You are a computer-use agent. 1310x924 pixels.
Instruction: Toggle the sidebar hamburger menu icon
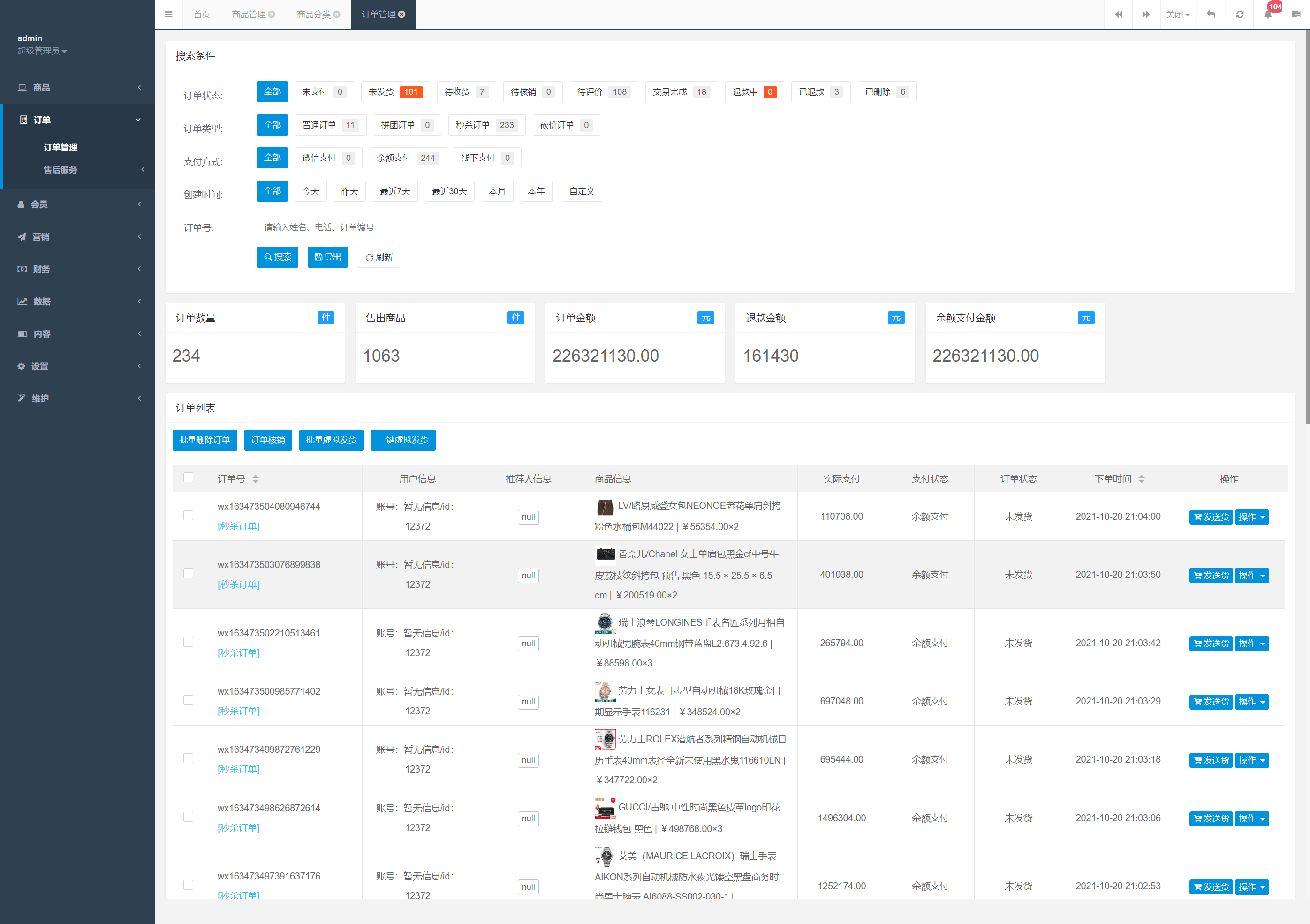[168, 14]
